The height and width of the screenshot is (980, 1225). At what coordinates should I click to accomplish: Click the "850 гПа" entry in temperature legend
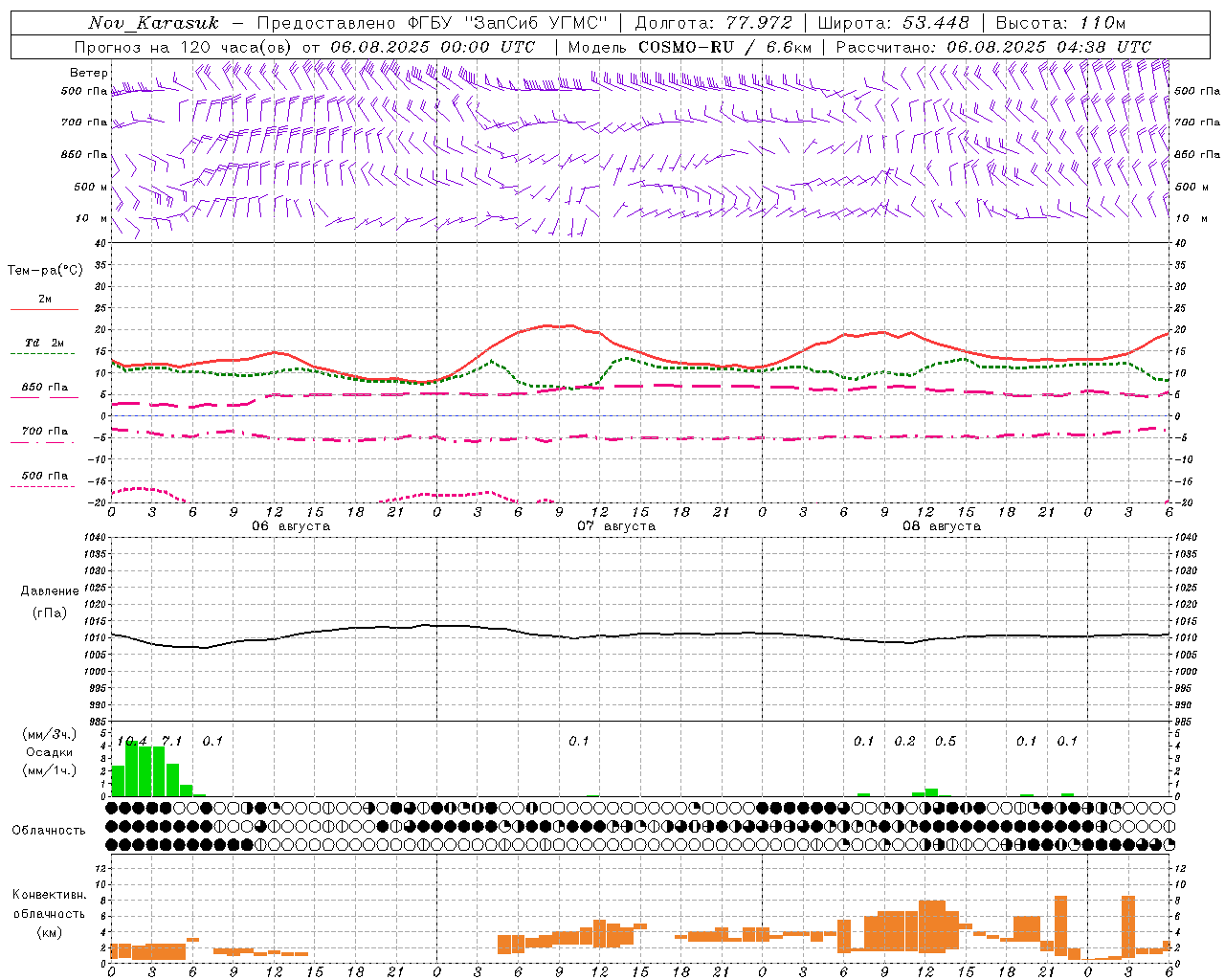coord(45,388)
